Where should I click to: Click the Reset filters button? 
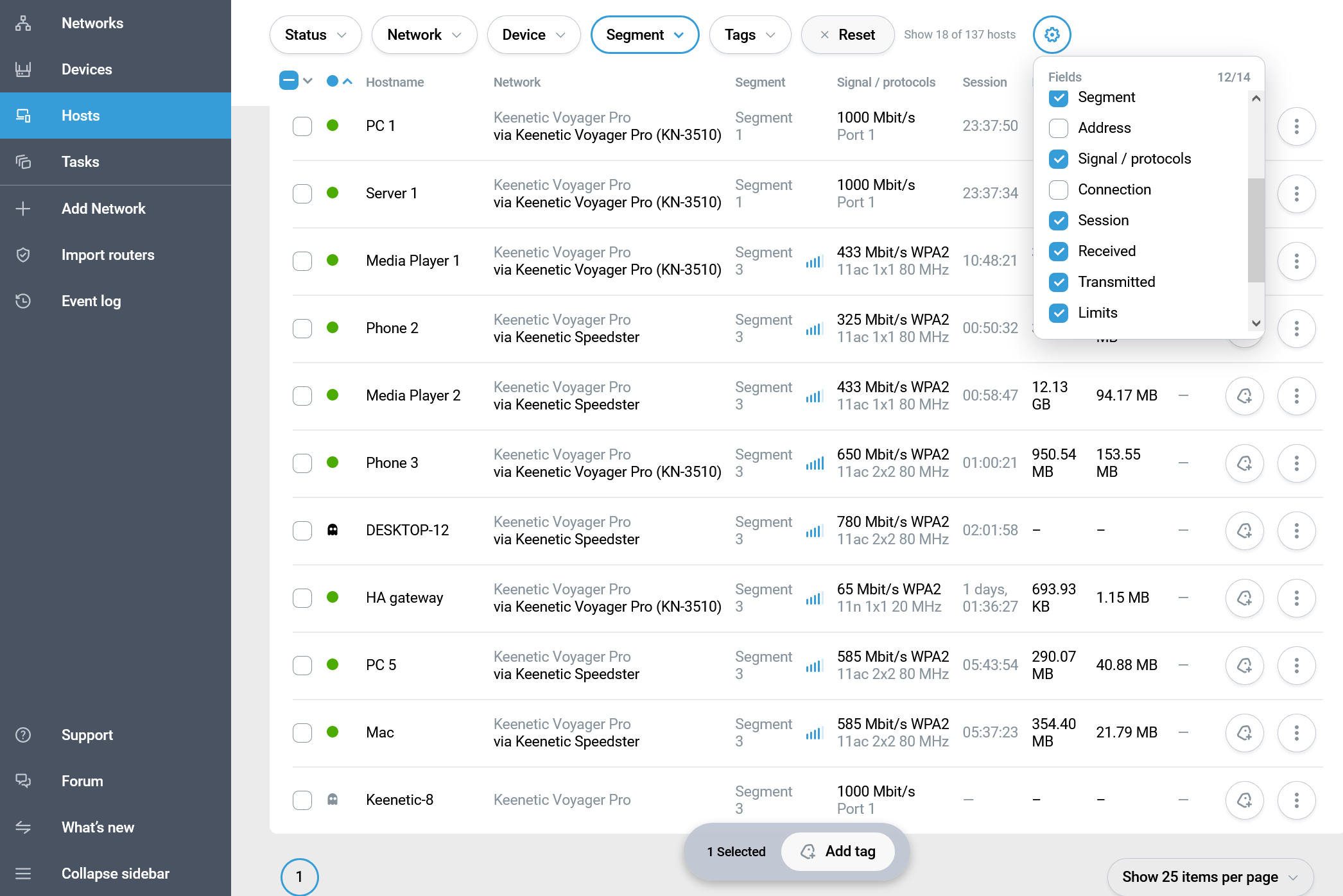pos(847,35)
